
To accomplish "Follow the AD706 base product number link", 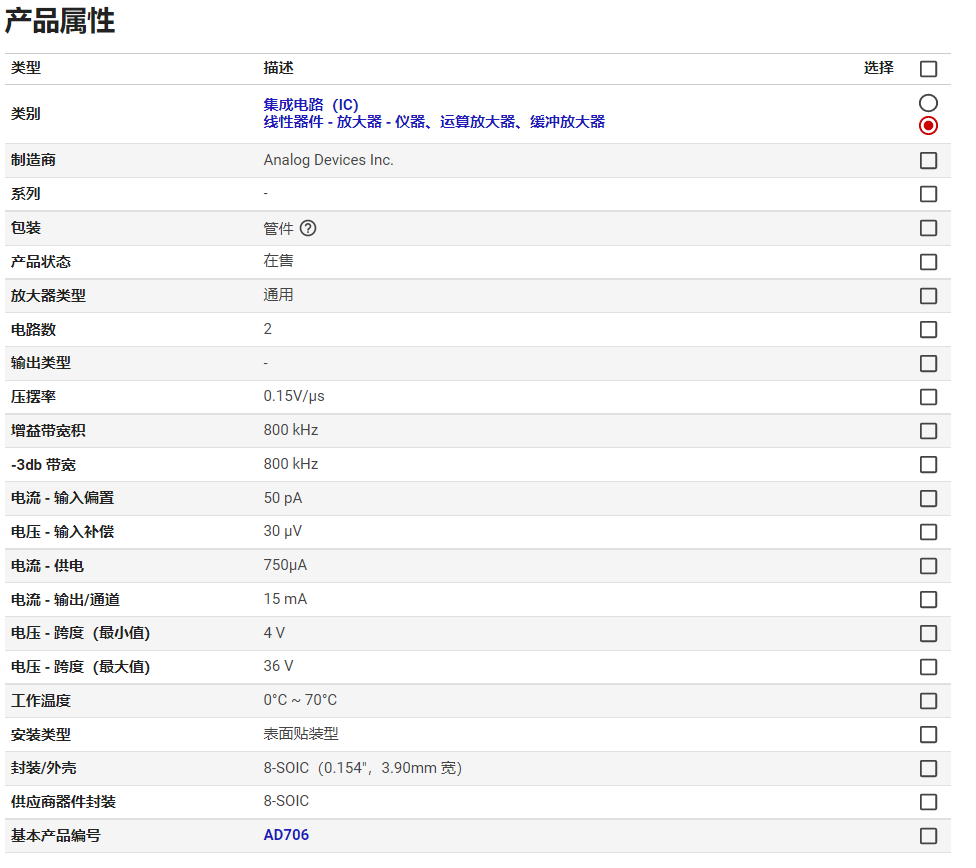I will point(286,835).
